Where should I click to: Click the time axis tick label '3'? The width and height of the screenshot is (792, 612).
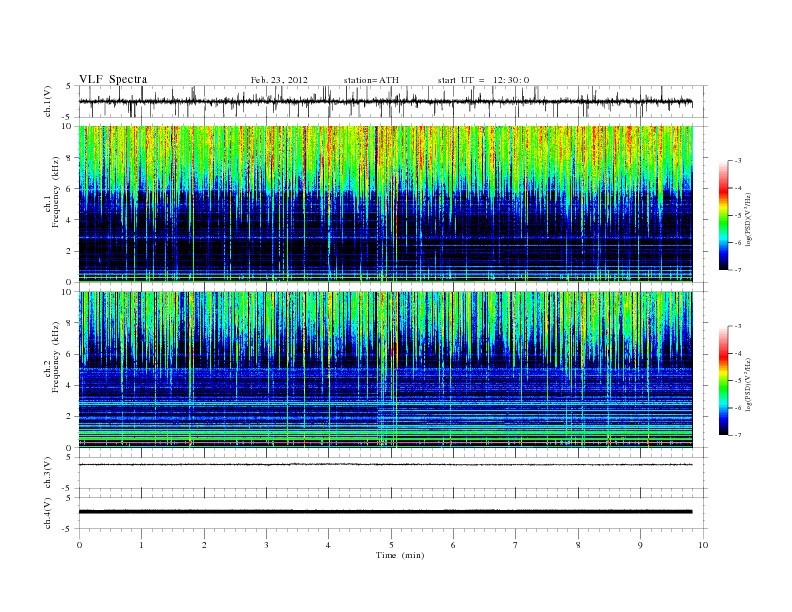pyautogui.click(x=266, y=545)
